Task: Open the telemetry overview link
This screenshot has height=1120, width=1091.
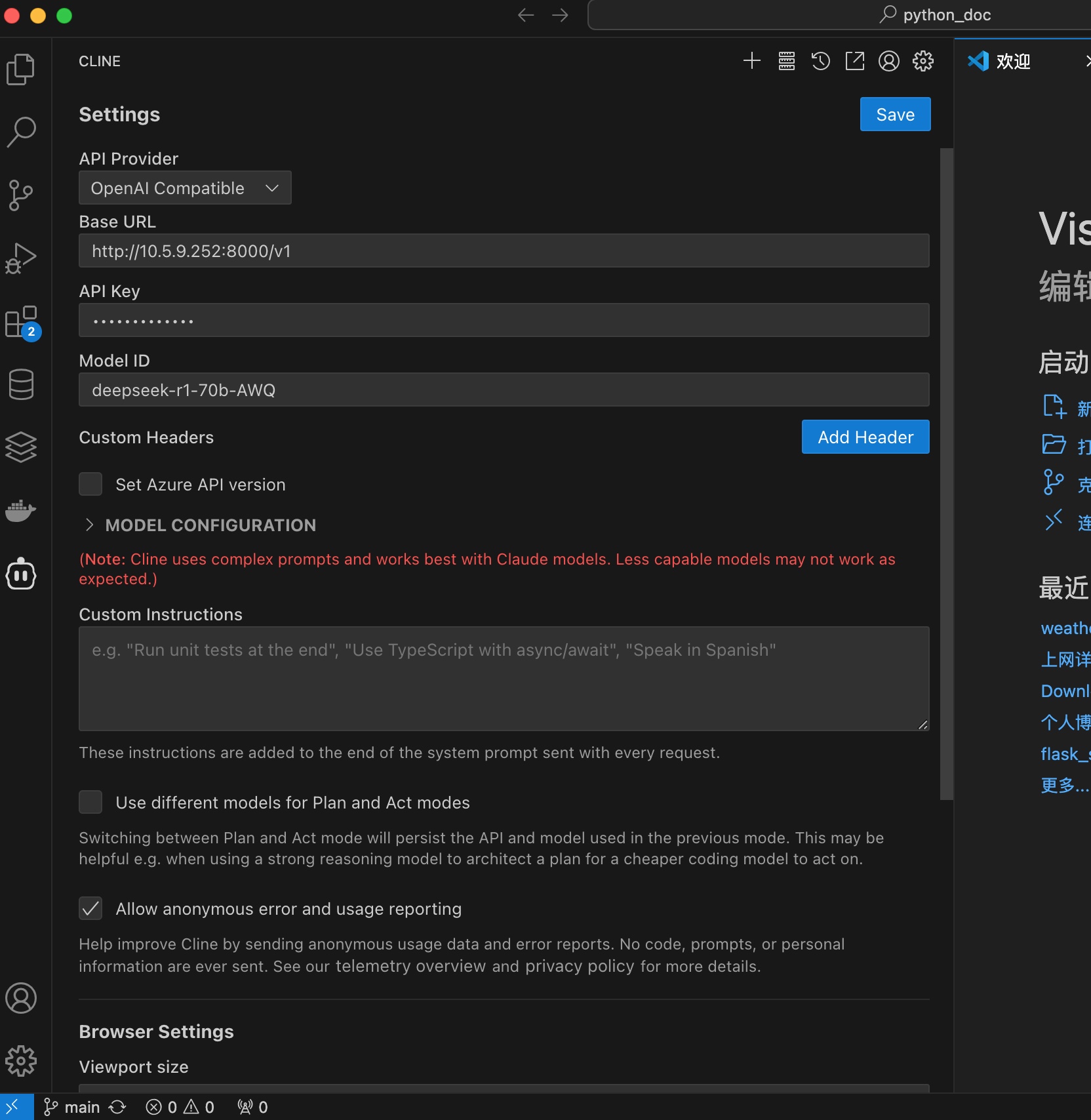Action: pos(410,966)
